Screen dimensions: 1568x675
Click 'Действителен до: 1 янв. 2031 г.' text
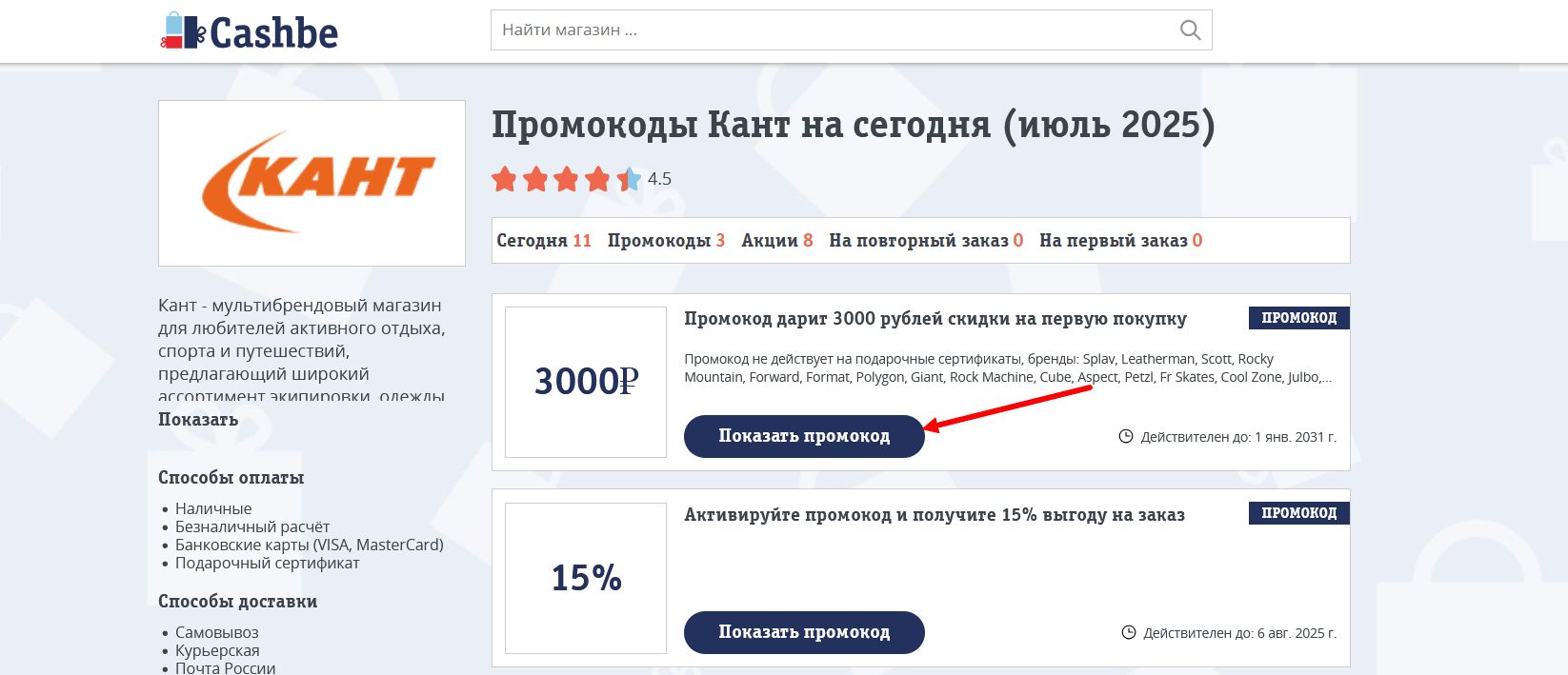(x=1238, y=437)
